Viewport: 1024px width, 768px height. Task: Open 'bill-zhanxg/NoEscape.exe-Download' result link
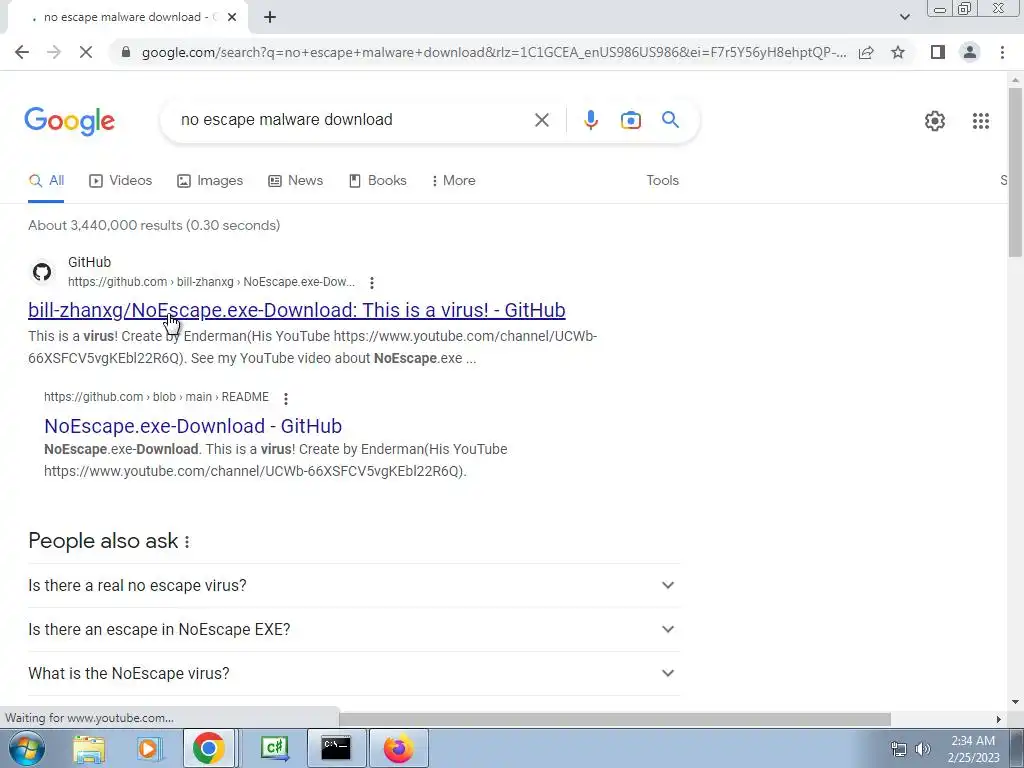click(296, 310)
